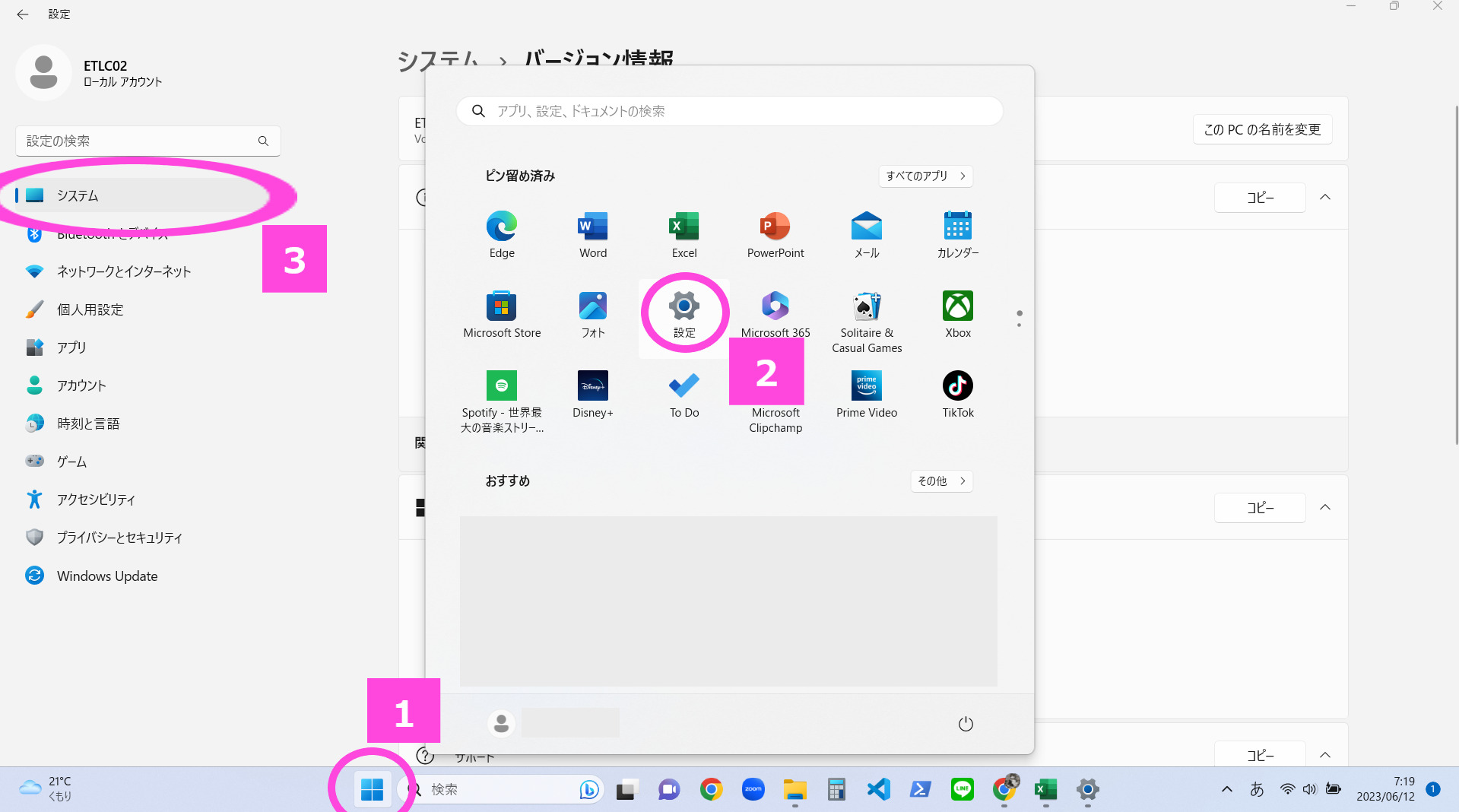Open アクセシビリティ settings category

pos(147,500)
